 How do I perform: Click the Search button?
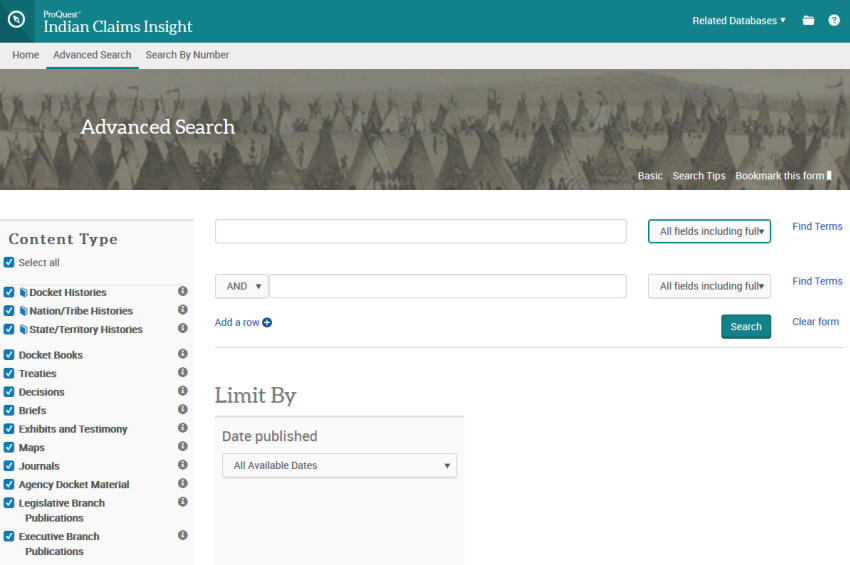point(746,326)
